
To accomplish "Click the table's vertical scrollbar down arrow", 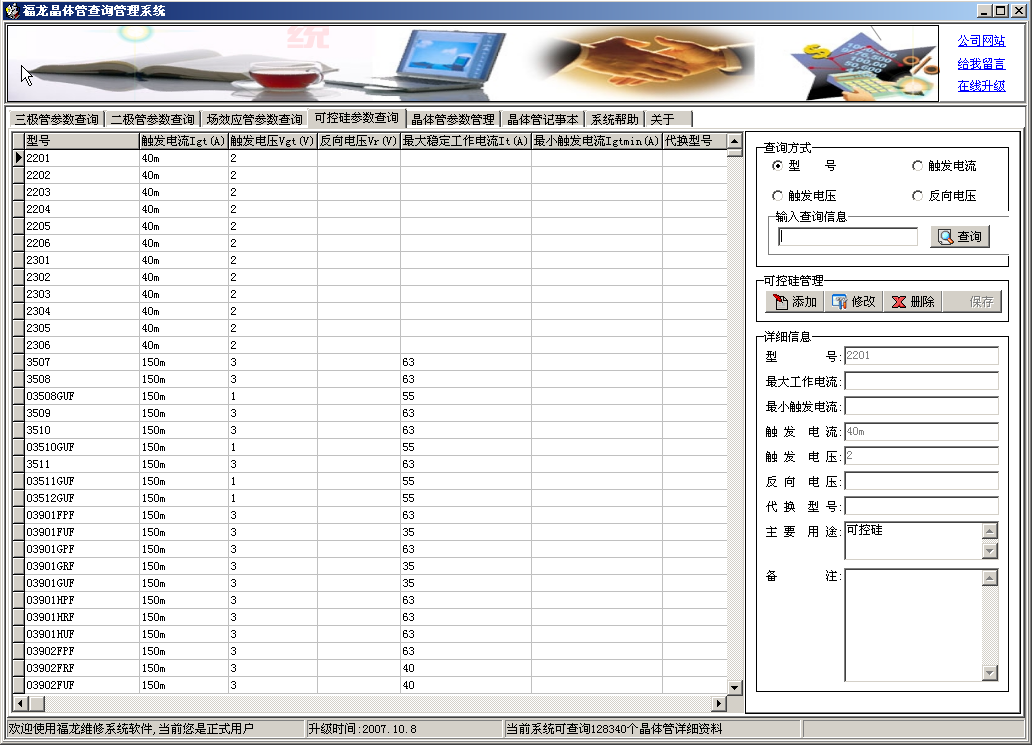I will [x=735, y=687].
